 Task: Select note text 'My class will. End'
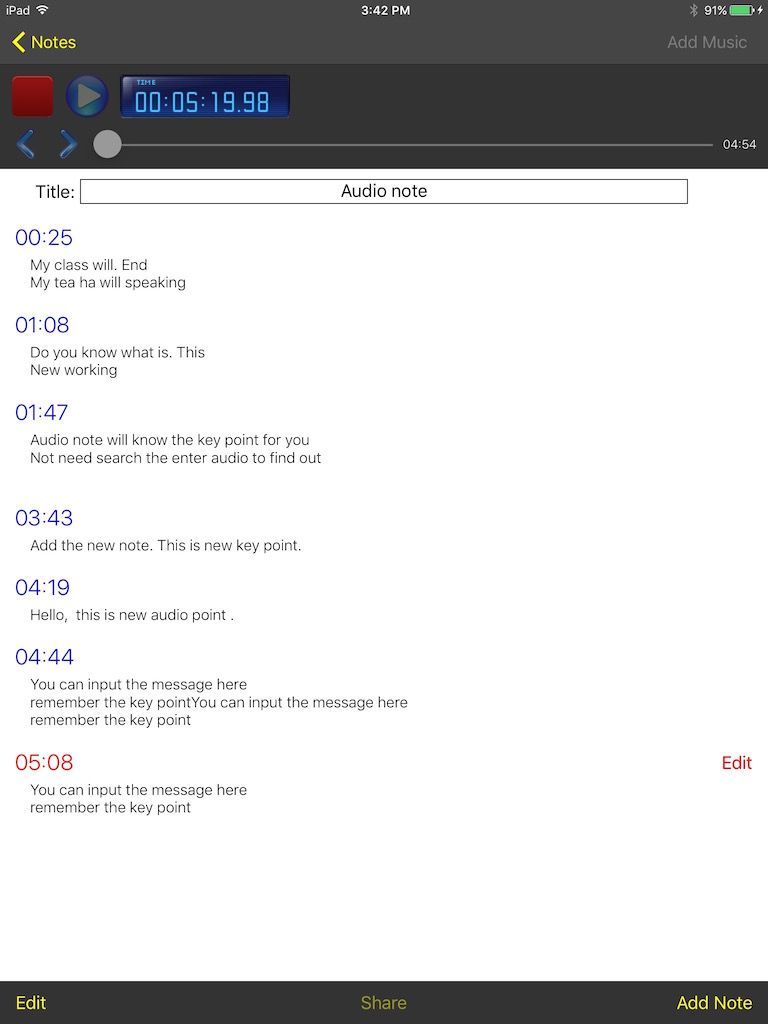tap(89, 264)
